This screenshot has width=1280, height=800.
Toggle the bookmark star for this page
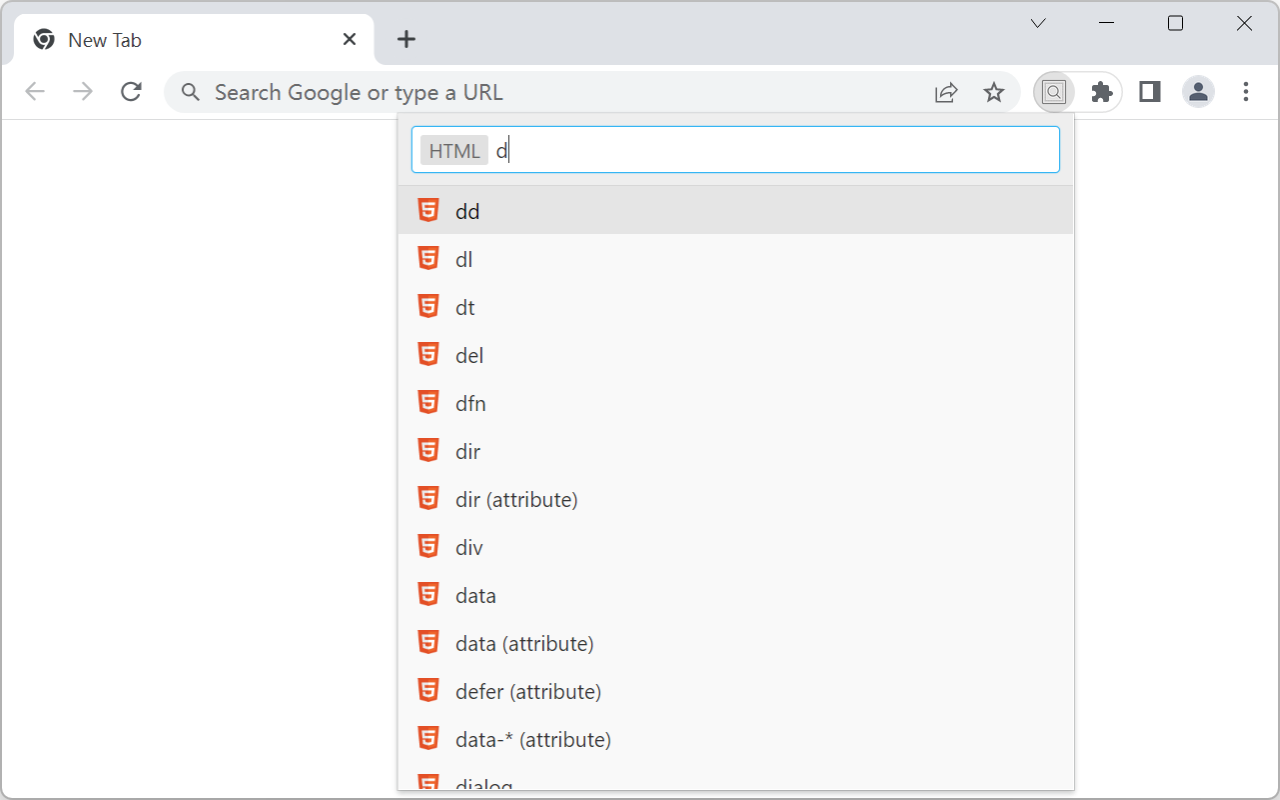coord(994,91)
